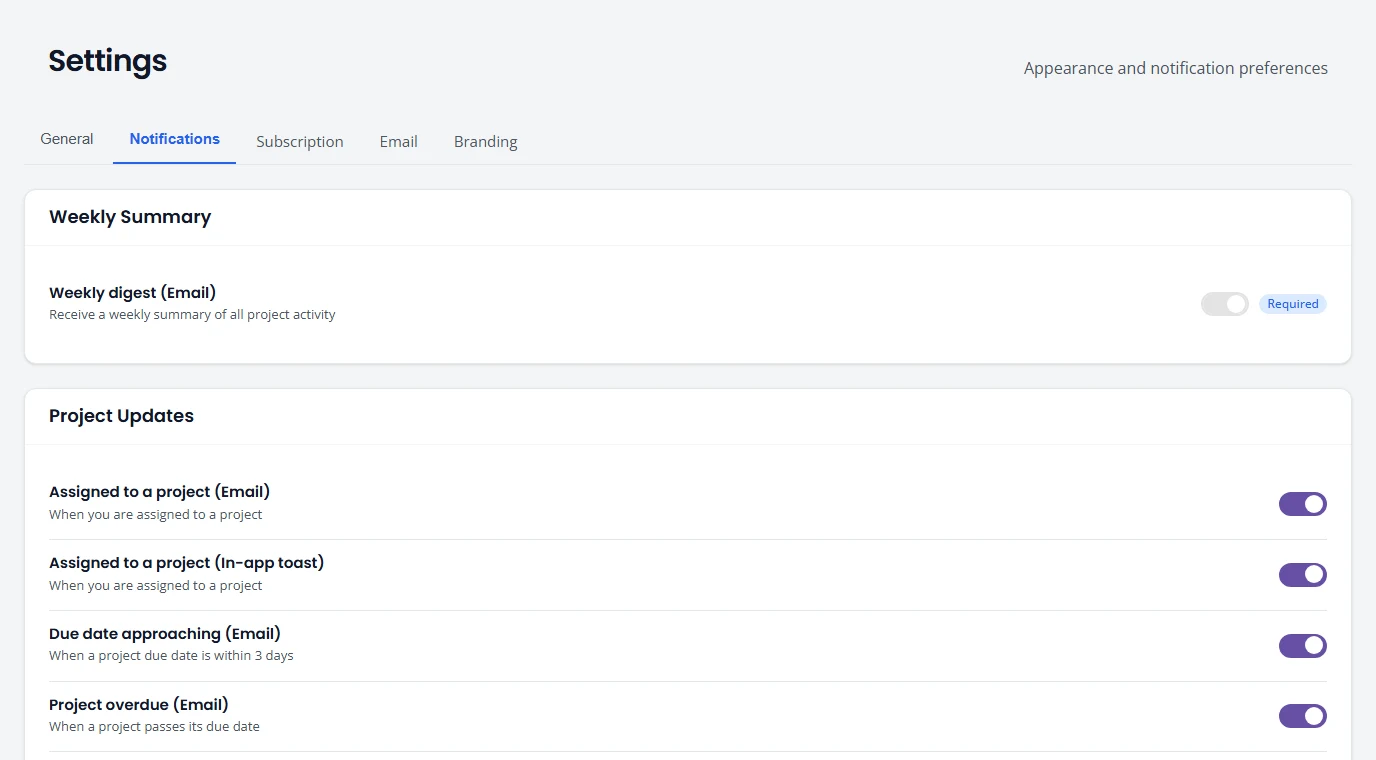Viewport: 1376px width, 760px height.
Task: Open the Email settings tab
Action: click(x=399, y=141)
